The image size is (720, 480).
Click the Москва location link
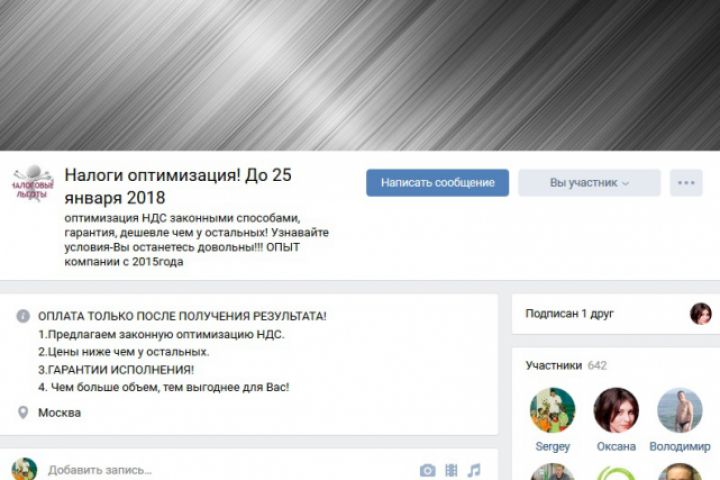[59, 412]
